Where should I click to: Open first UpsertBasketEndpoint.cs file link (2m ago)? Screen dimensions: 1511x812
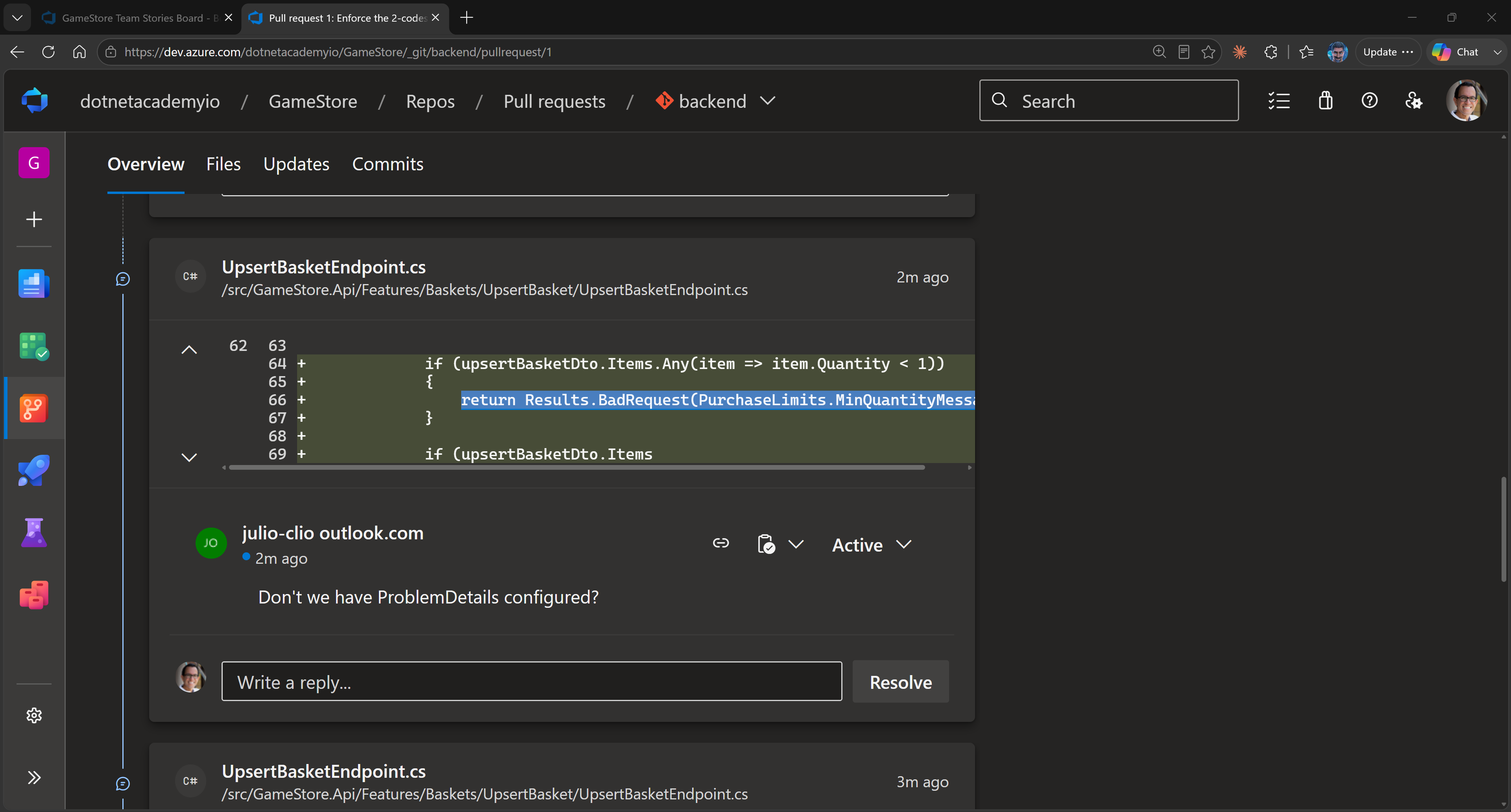(324, 268)
